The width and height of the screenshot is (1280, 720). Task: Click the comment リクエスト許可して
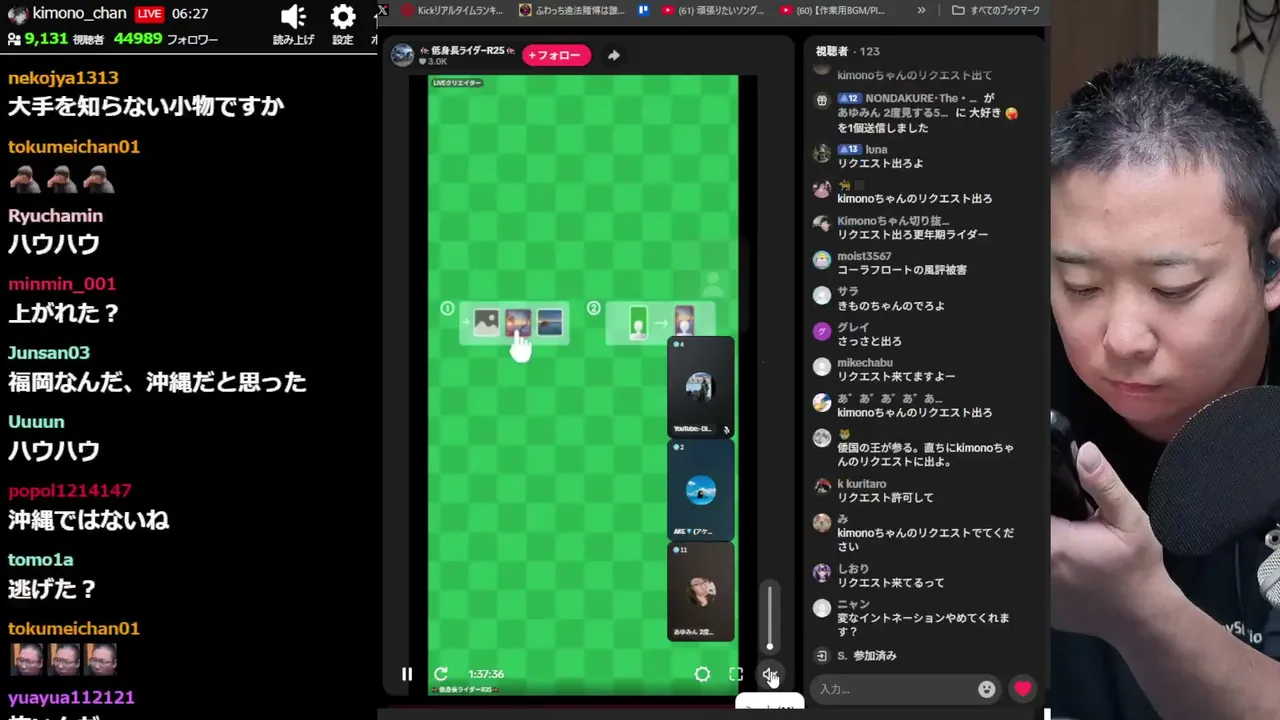tap(885, 498)
